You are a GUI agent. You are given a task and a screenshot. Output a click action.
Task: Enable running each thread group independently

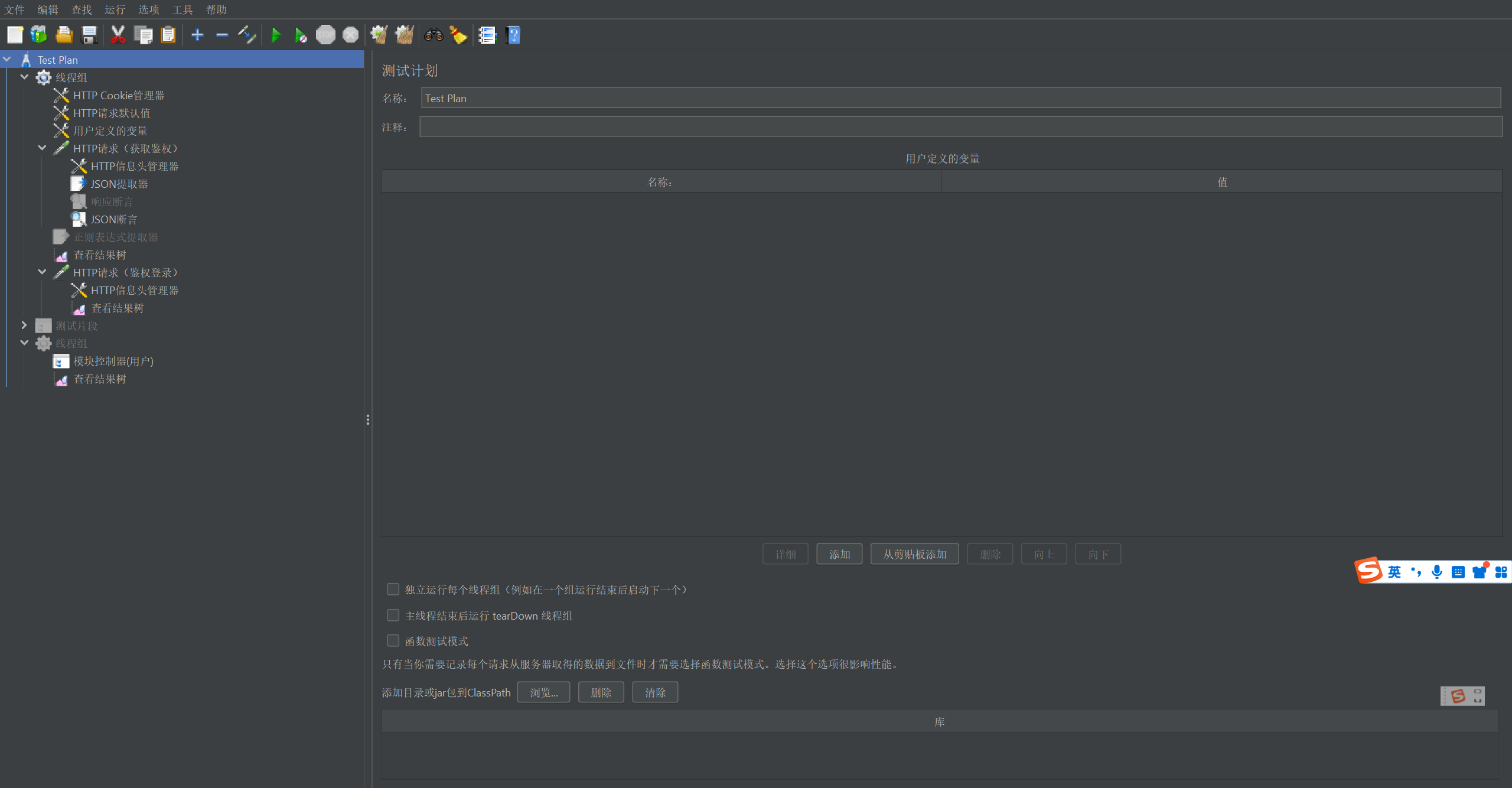(x=393, y=590)
